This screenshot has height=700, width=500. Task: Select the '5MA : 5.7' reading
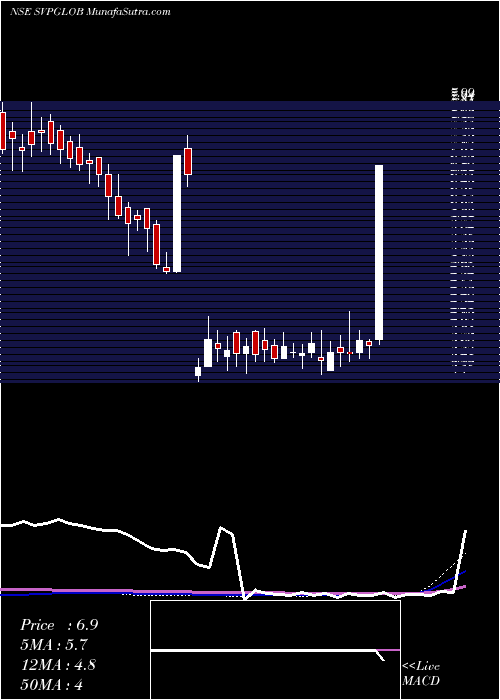click(x=54, y=645)
